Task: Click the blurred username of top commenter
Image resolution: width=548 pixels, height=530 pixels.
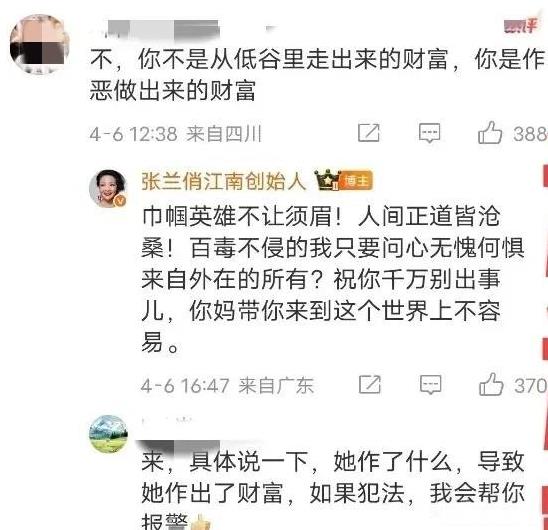Action: [161, 29]
